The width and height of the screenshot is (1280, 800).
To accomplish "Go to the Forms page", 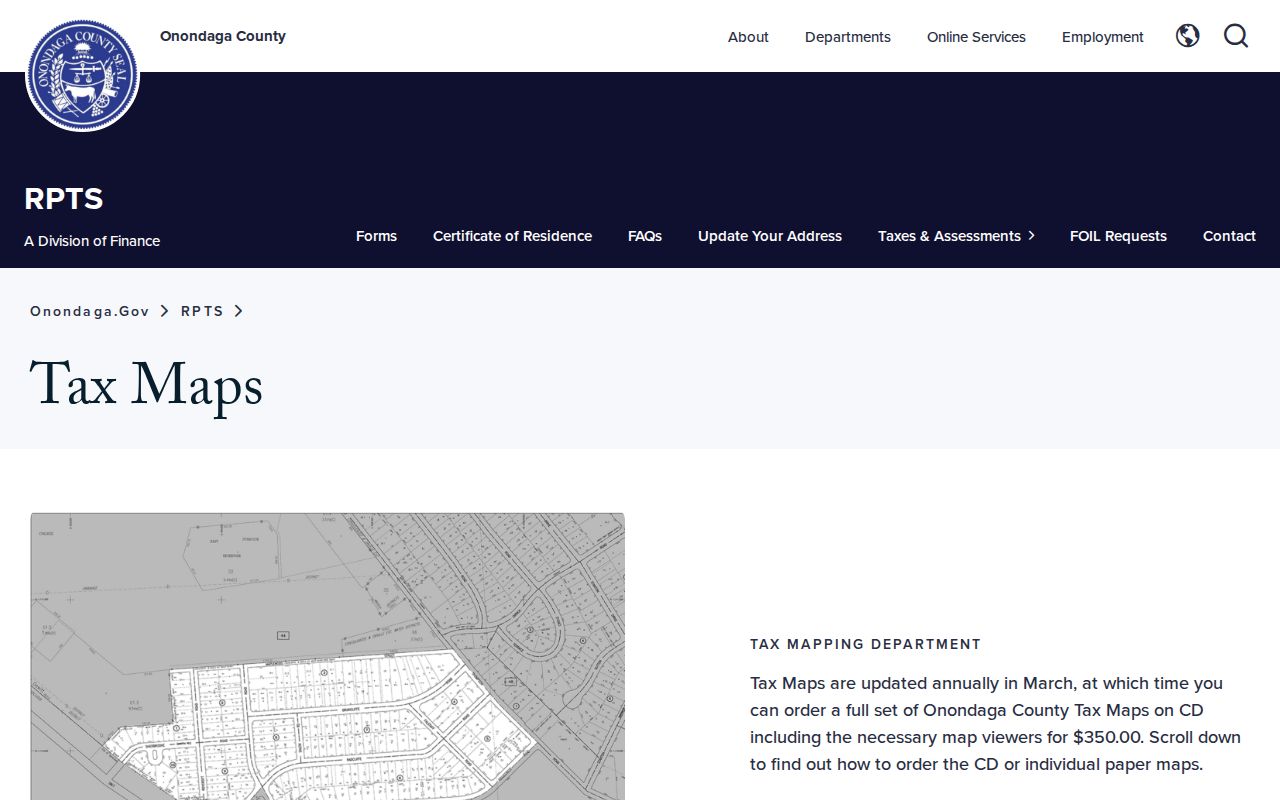I will [376, 236].
